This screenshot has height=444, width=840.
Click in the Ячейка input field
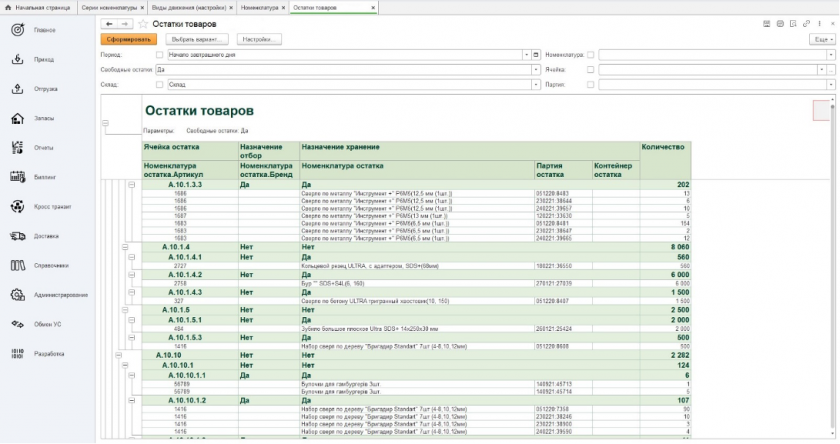coord(708,70)
